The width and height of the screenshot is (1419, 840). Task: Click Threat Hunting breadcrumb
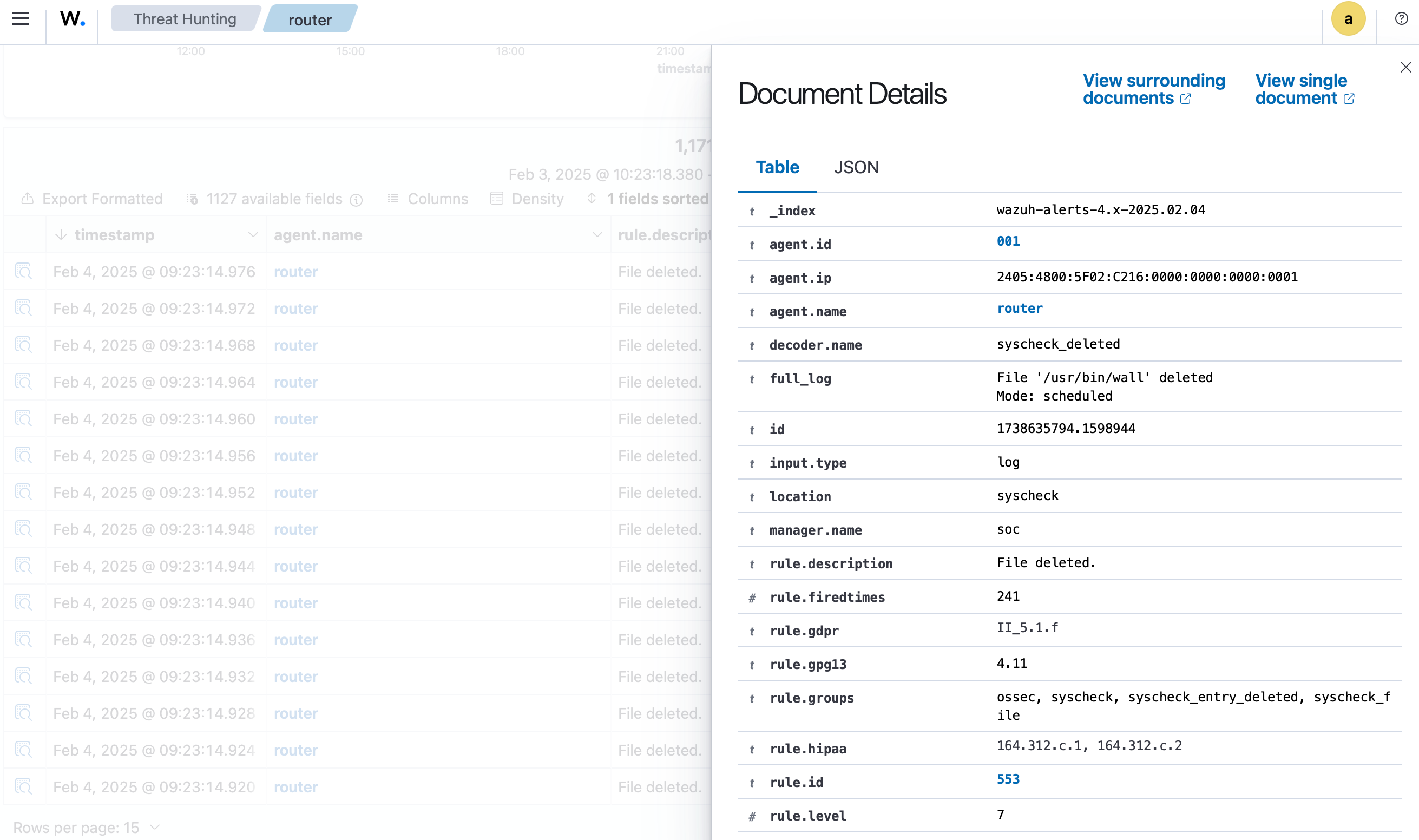[185, 19]
